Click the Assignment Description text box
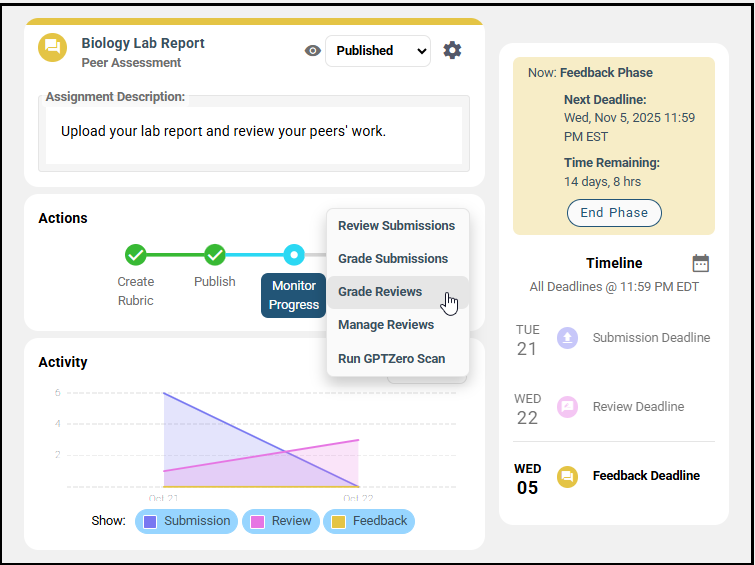755x565 pixels. point(254,135)
